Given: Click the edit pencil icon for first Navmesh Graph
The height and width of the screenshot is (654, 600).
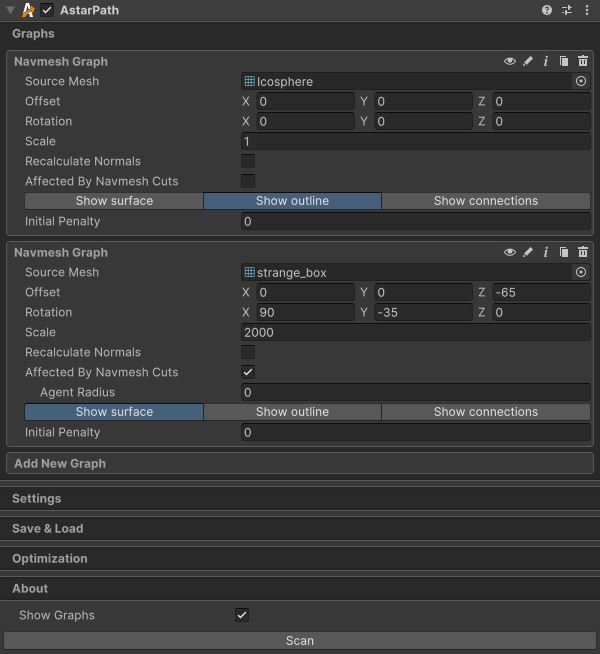Looking at the screenshot, I should 528,62.
